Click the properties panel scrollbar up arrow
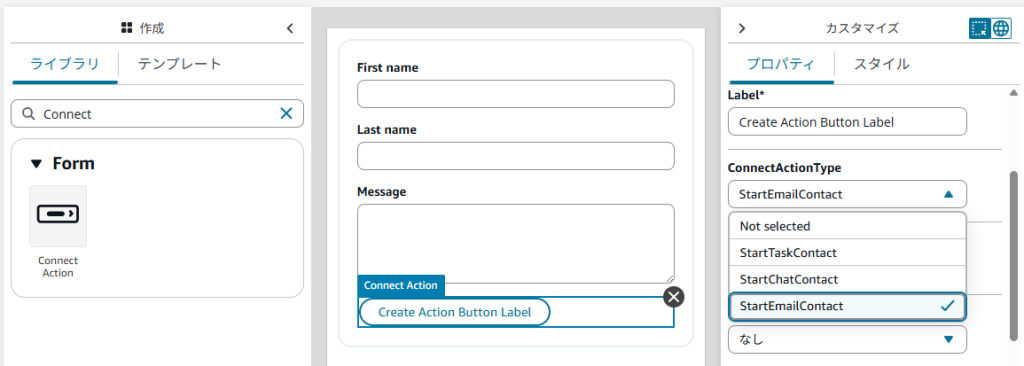 1014,93
